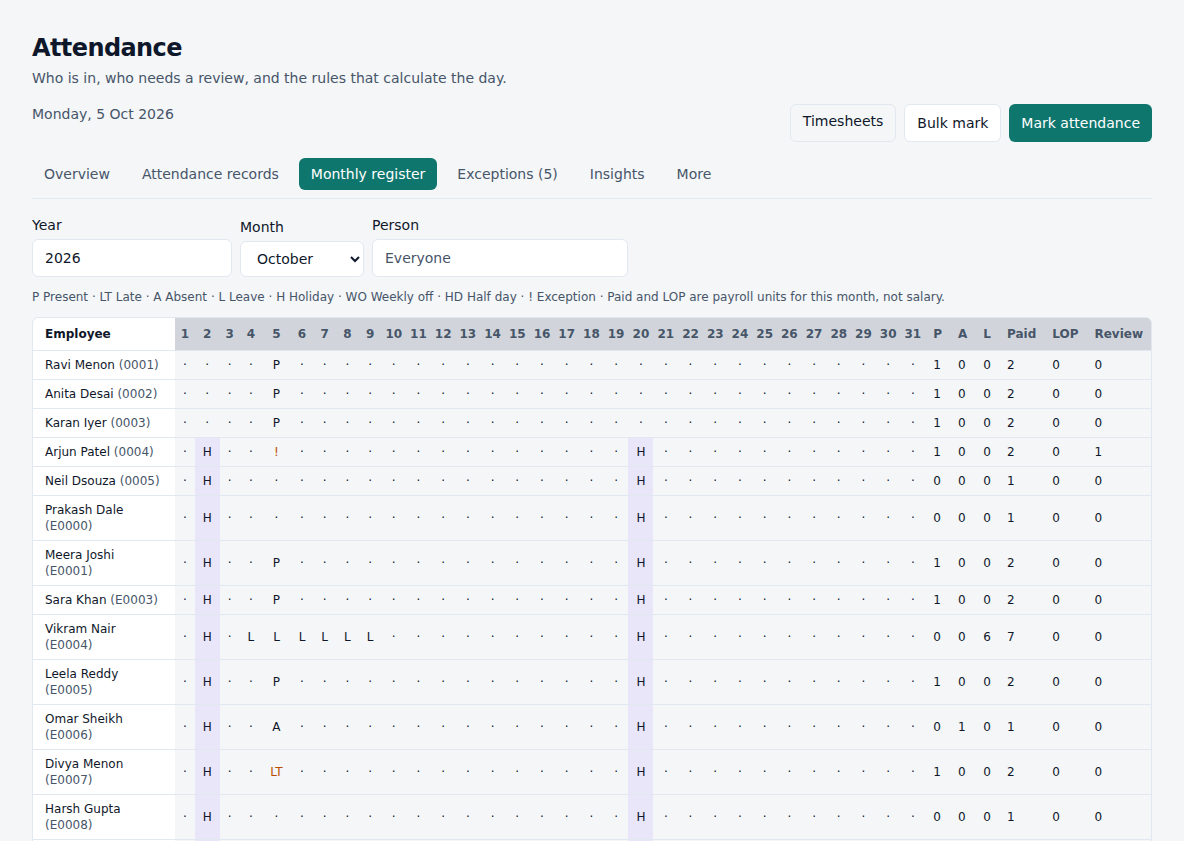The width and height of the screenshot is (1184, 841).
Task: Switch to the Overview tab
Action: point(77,174)
